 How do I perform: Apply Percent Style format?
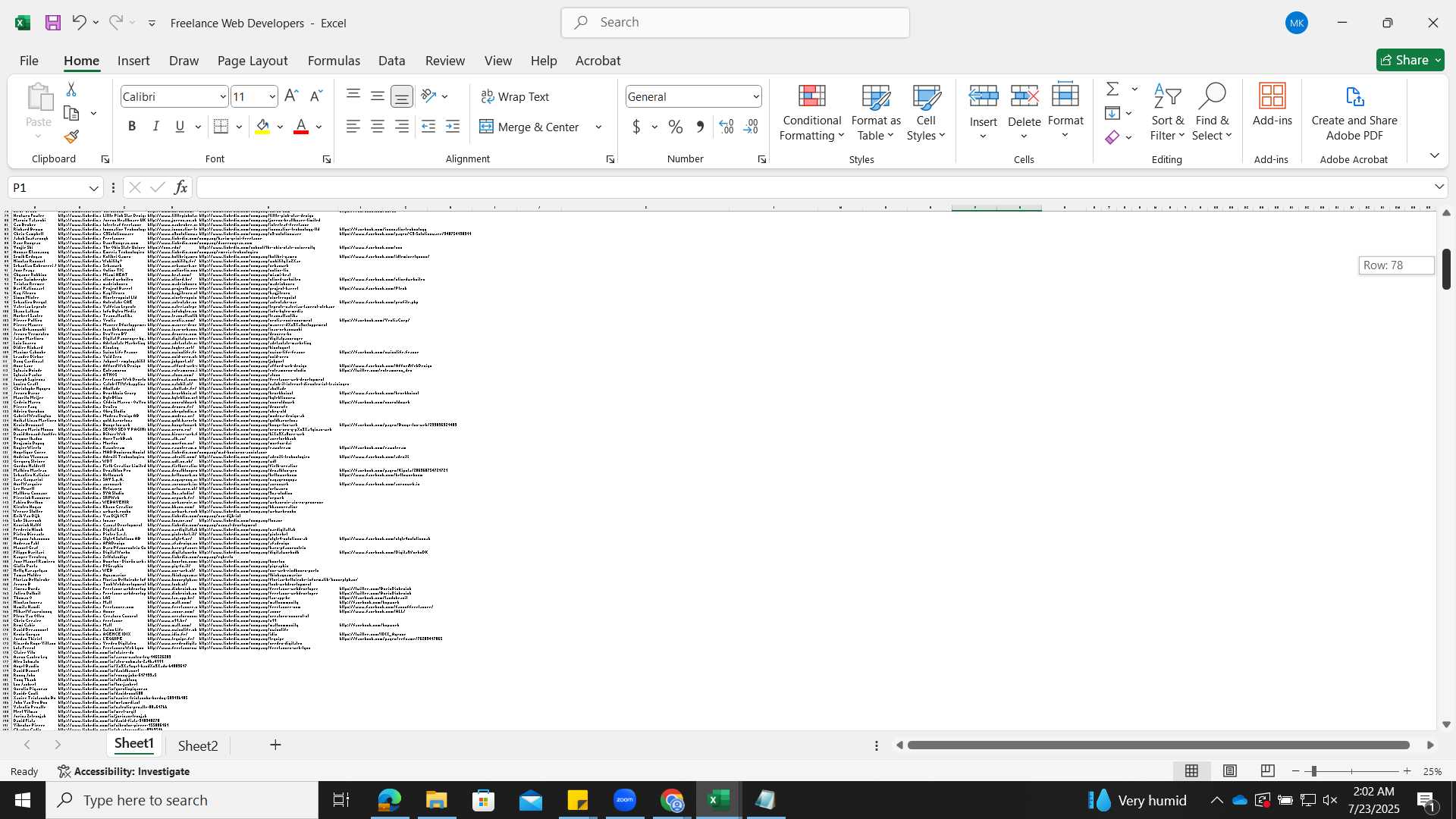point(676,127)
